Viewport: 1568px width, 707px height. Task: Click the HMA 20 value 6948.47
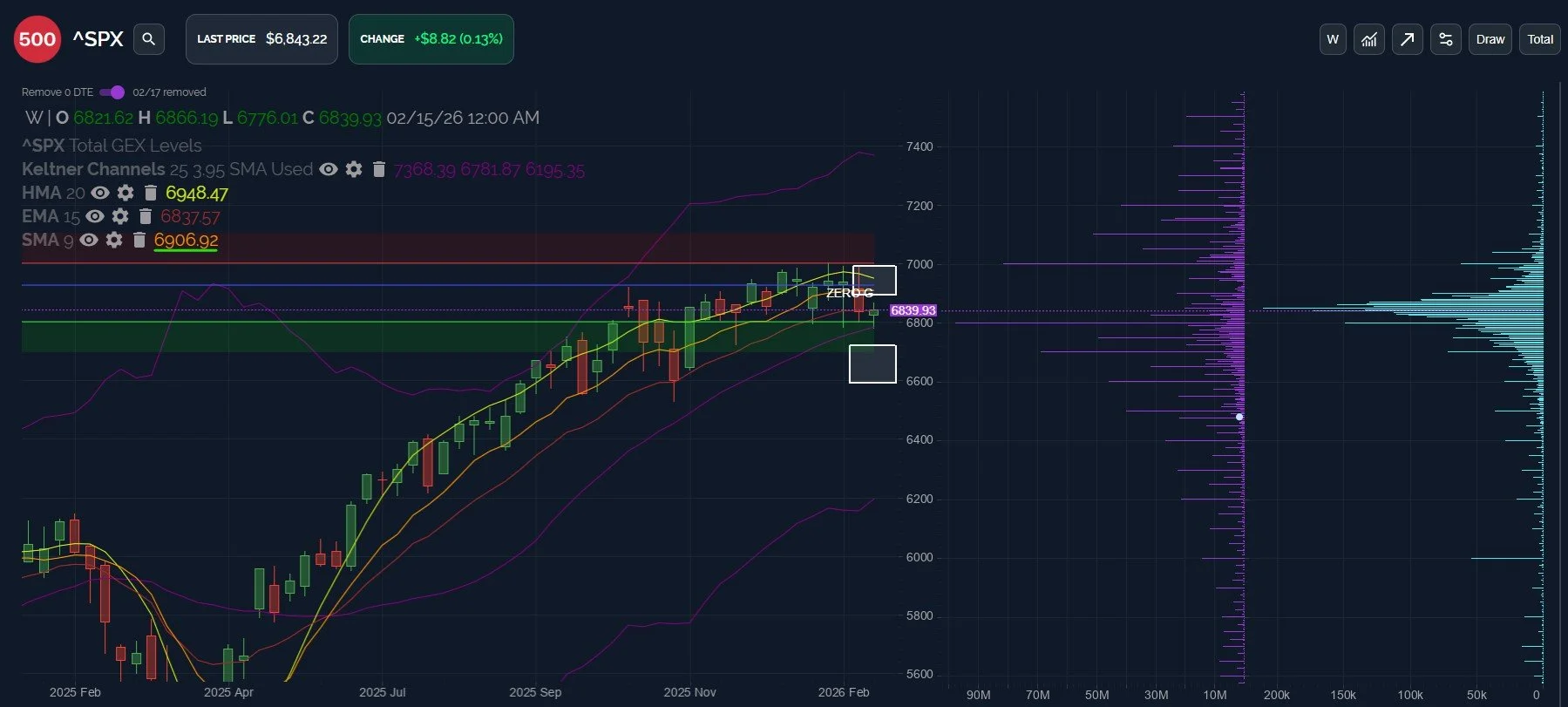(197, 193)
